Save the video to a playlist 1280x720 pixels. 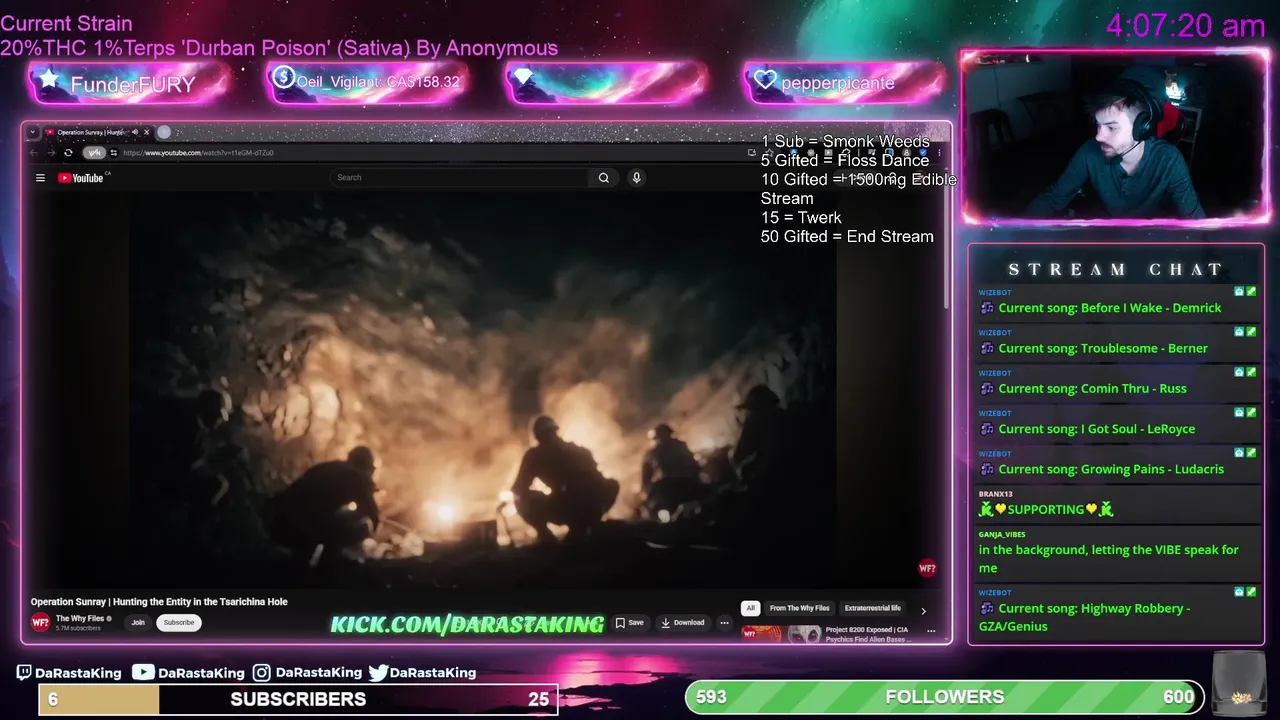629,622
